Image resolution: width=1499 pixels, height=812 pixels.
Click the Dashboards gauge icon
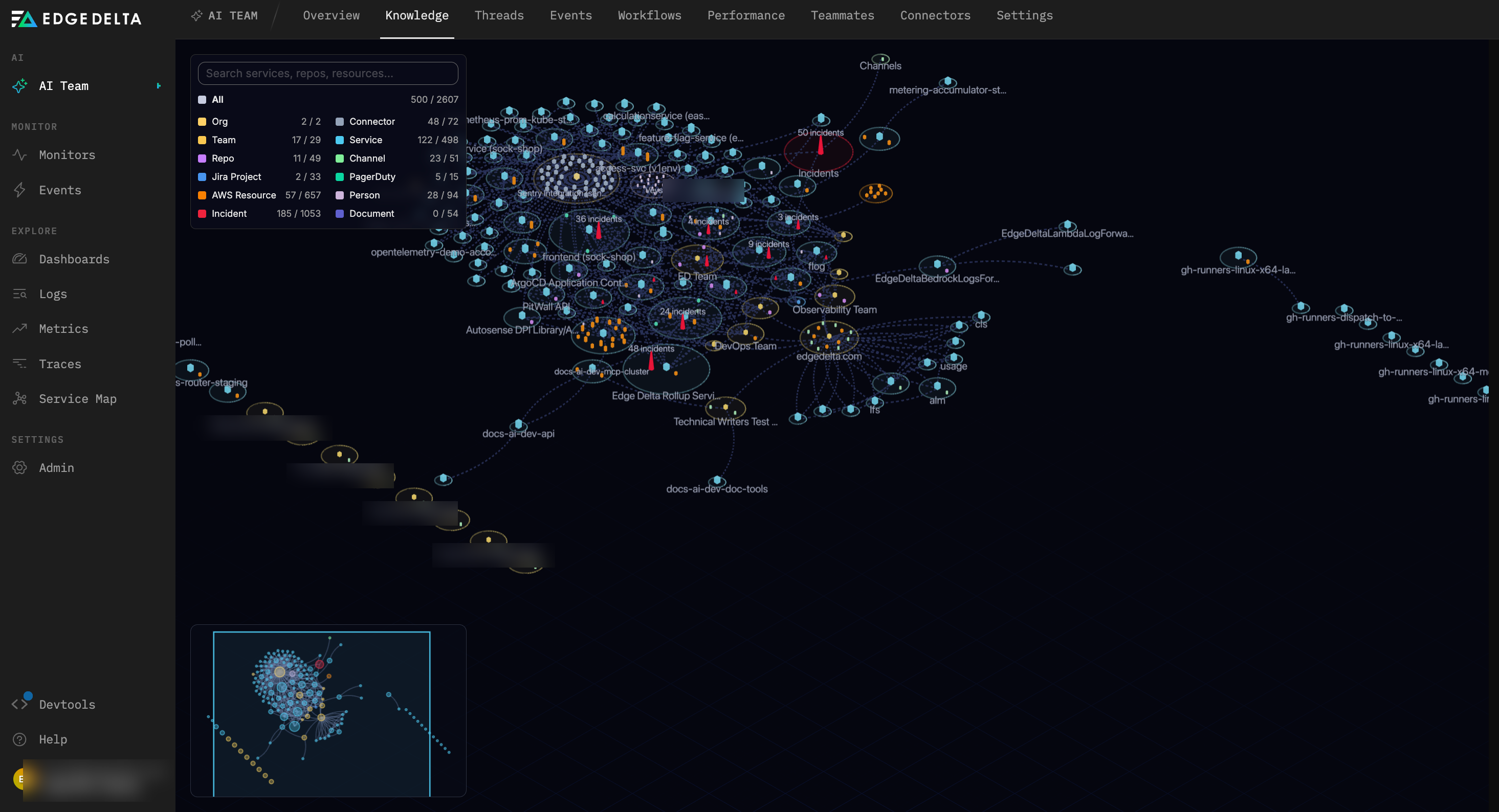click(x=20, y=259)
